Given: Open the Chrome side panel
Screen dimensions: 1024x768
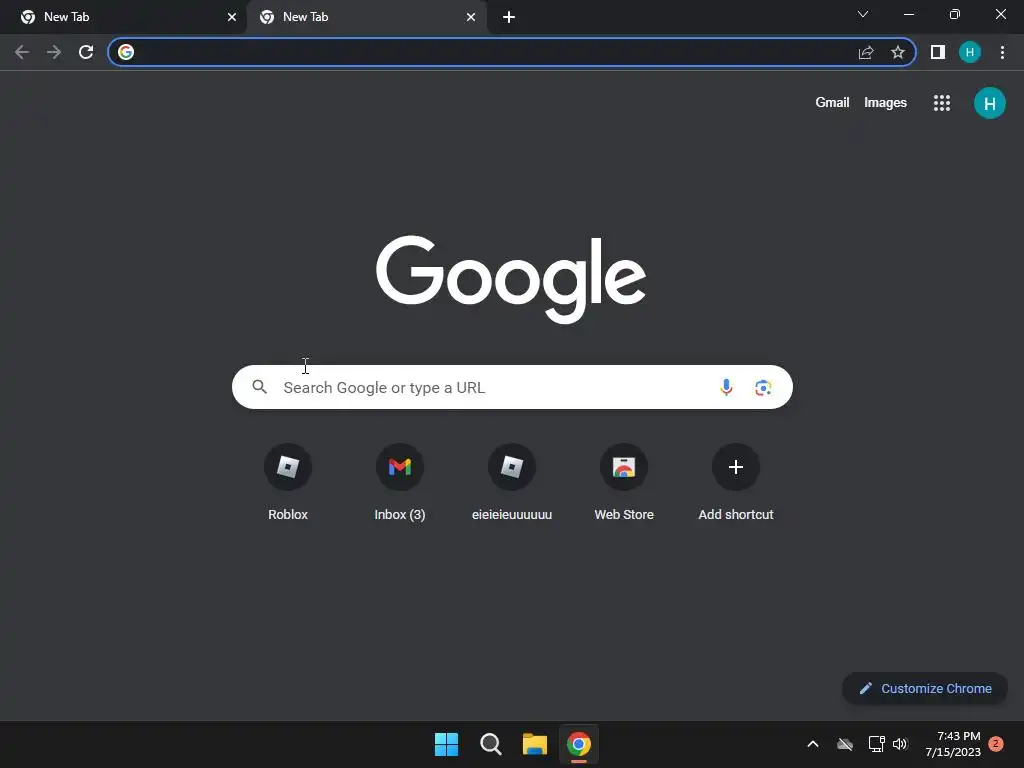Looking at the screenshot, I should coord(938,52).
